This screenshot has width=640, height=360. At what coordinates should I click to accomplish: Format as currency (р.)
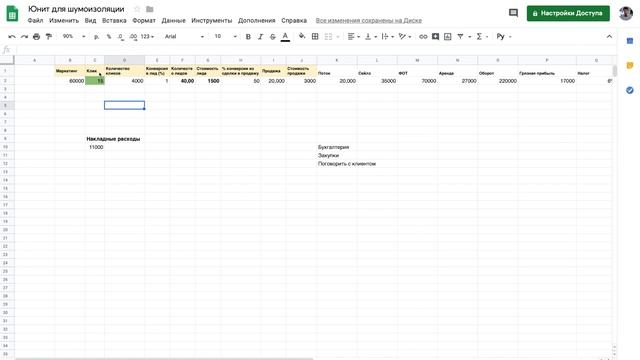click(x=96, y=37)
